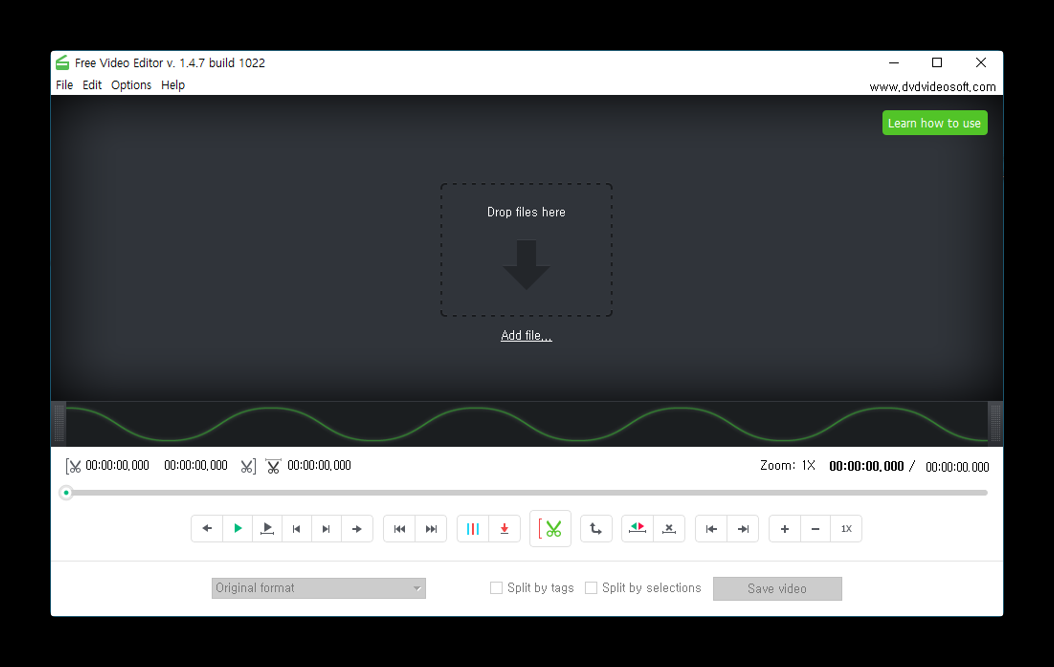
Task: Click the large green scissors cut button
Action: pyautogui.click(x=550, y=528)
